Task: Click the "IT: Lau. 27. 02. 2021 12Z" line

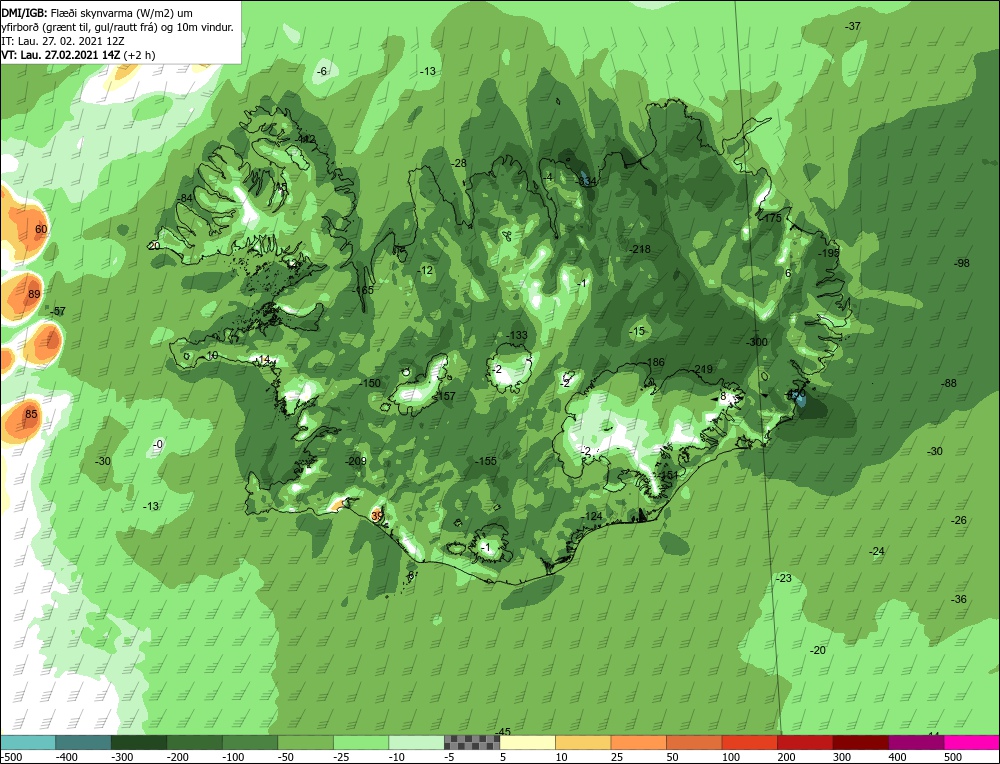Action: pyautogui.click(x=63, y=41)
